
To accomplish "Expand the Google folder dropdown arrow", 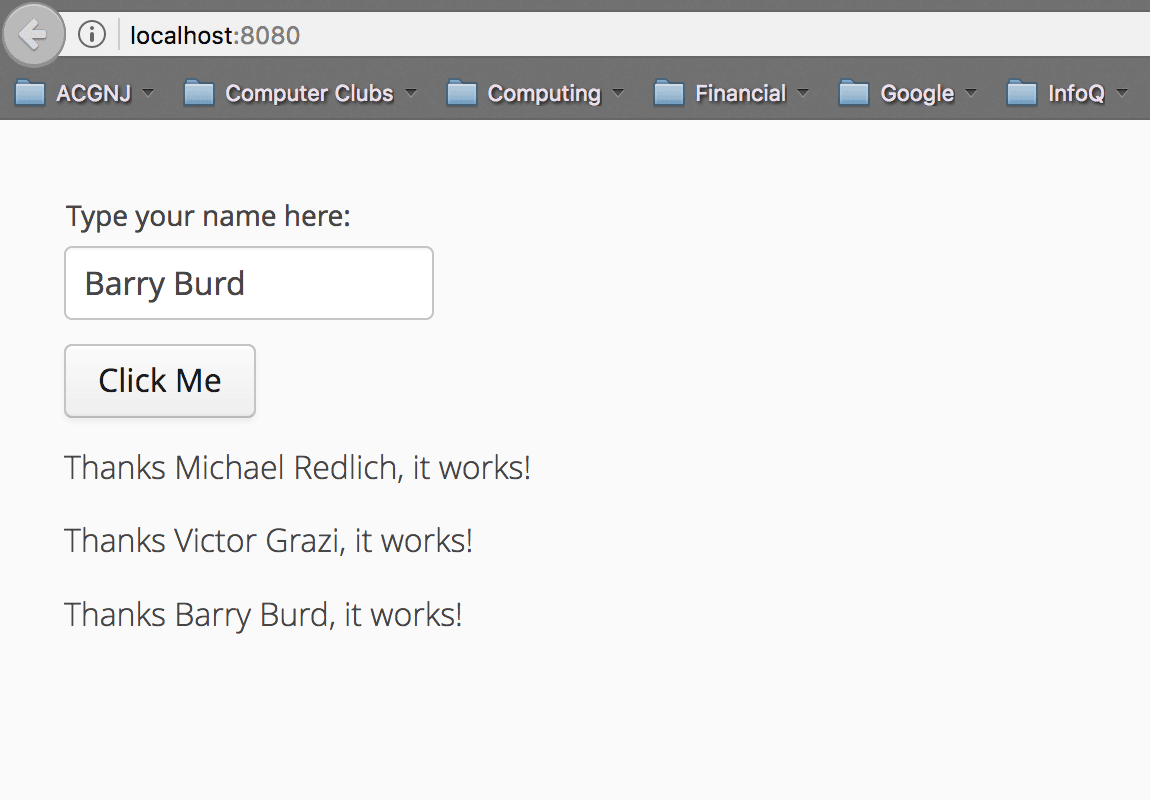I will [971, 92].
